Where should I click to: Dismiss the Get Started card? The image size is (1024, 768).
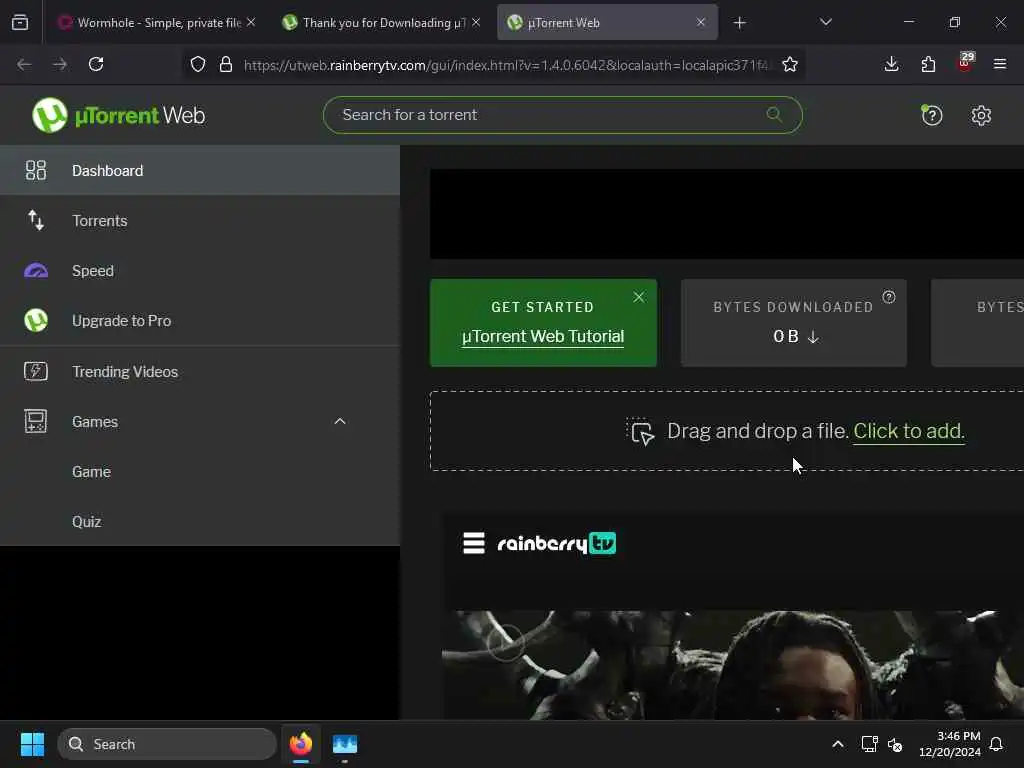[x=639, y=297]
